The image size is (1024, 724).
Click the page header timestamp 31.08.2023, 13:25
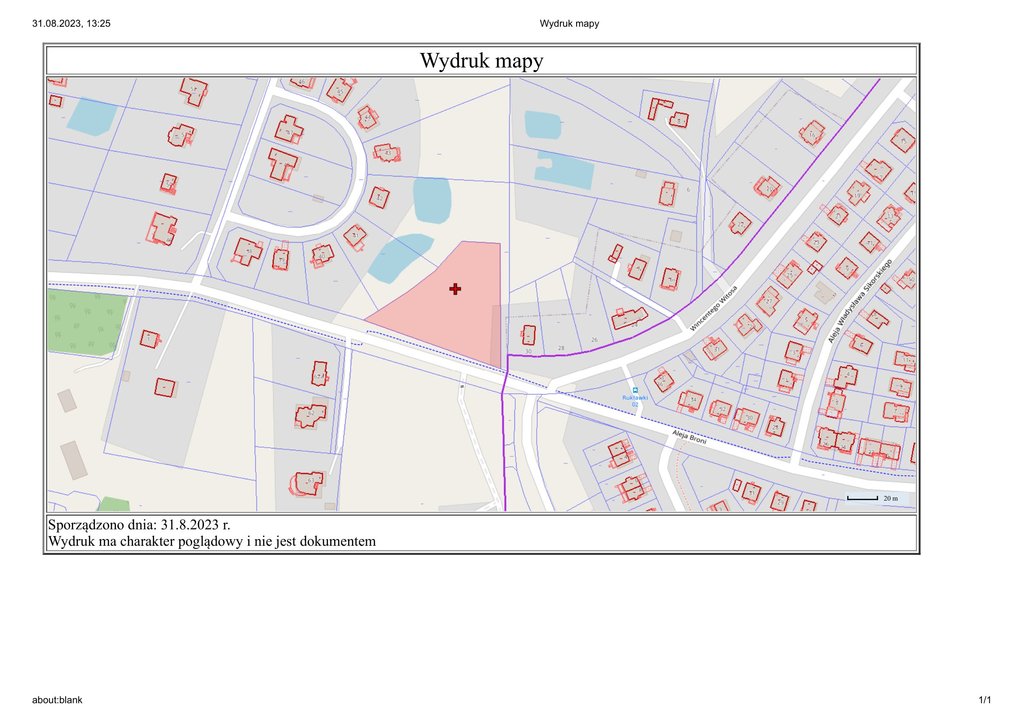71,23
